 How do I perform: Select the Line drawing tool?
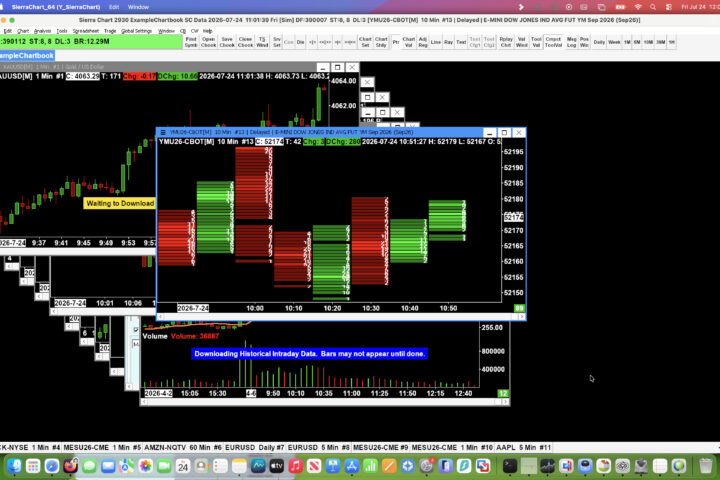436,42
